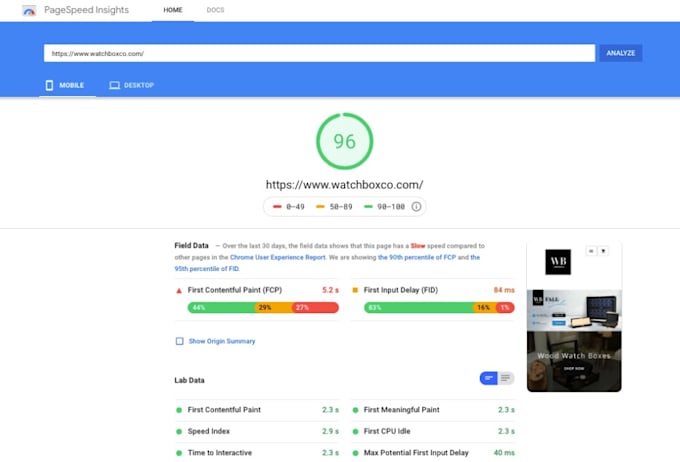Click the Show Origin Summary label
Screen dimensions: 680x462
tap(222, 341)
